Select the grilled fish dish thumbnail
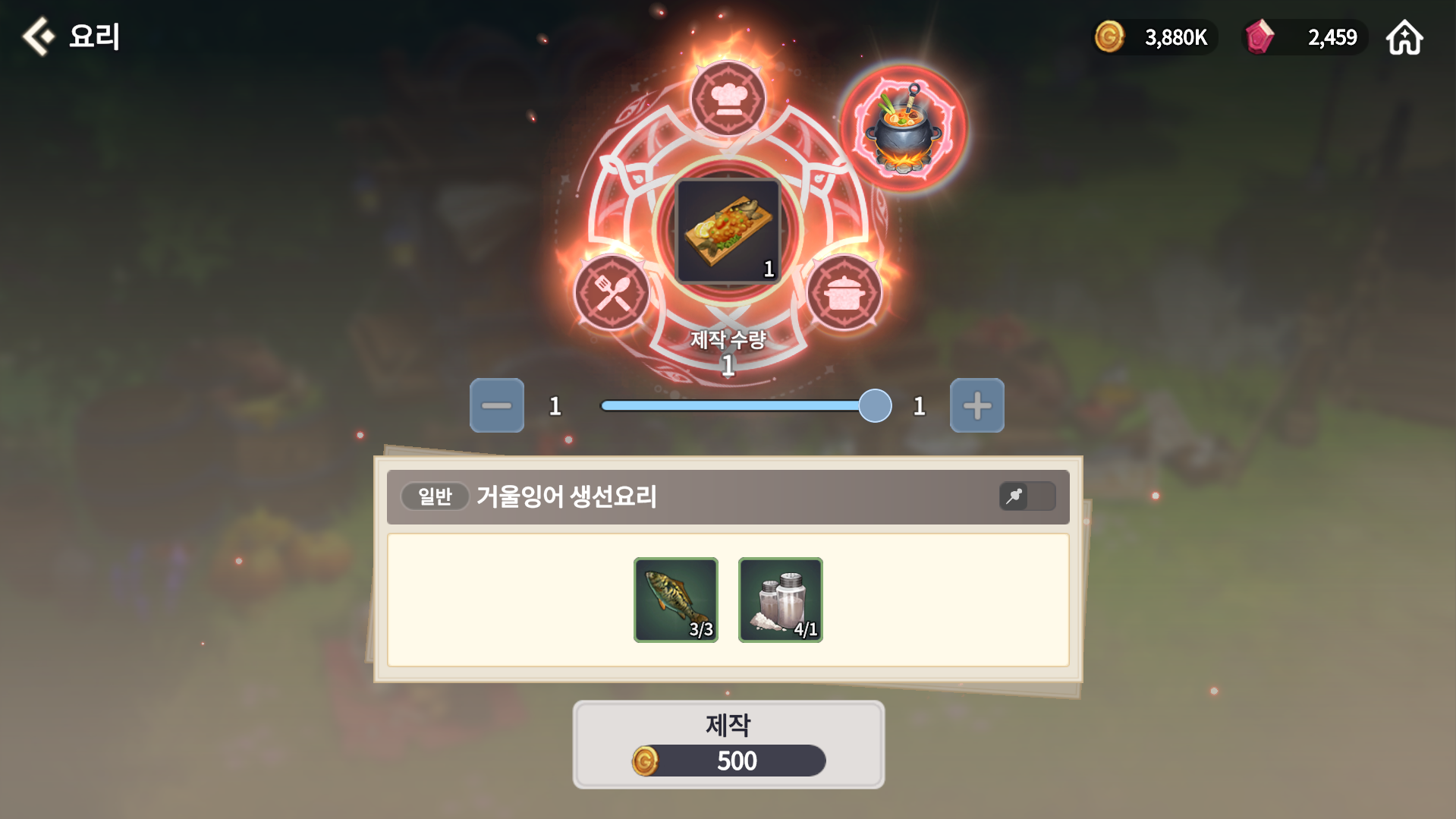1456x819 pixels. pos(728,231)
